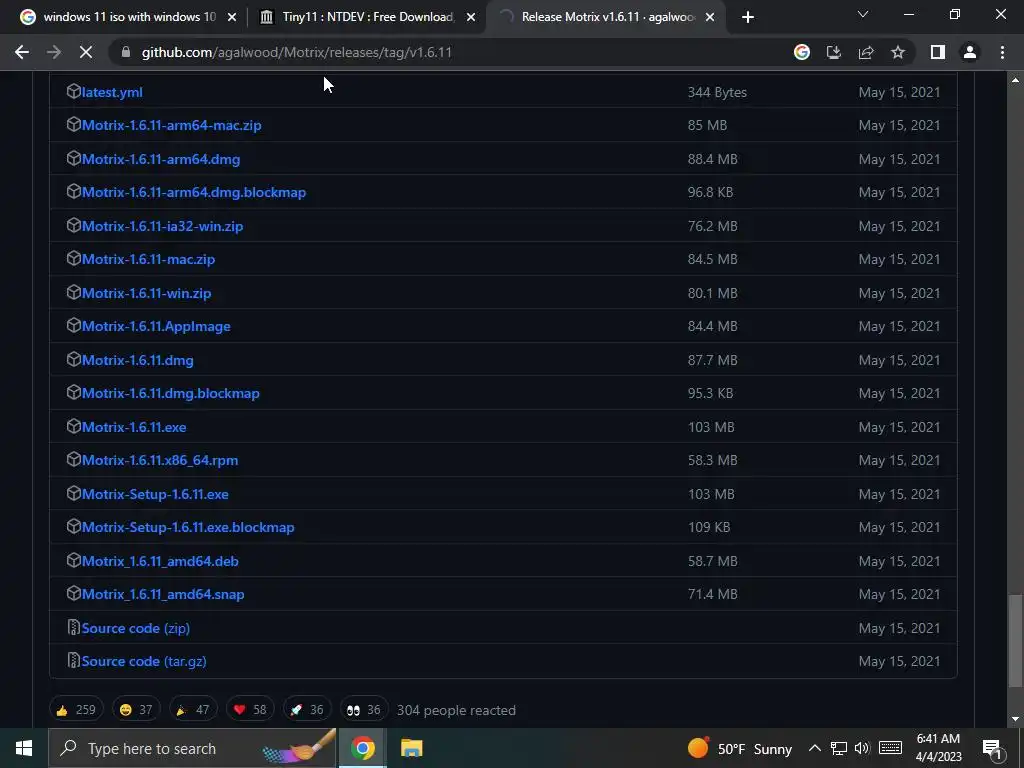Click the eyes reaction 36
This screenshot has width=1024, height=768.
pyautogui.click(x=364, y=710)
